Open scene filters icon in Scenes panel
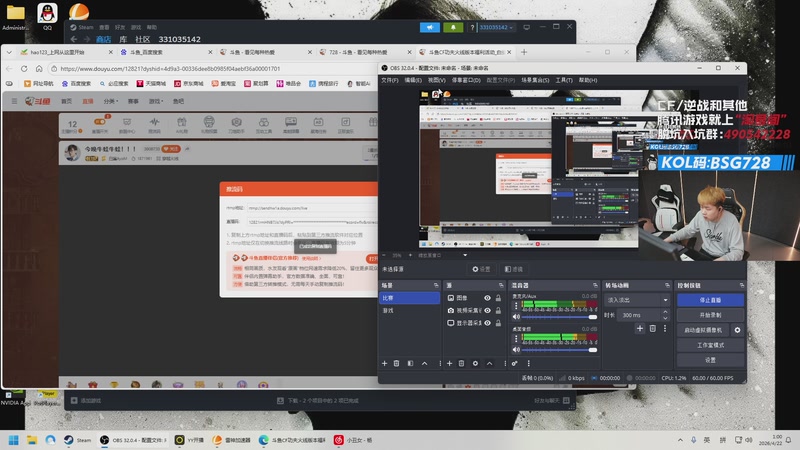This screenshot has height=450, width=800. [x=410, y=363]
